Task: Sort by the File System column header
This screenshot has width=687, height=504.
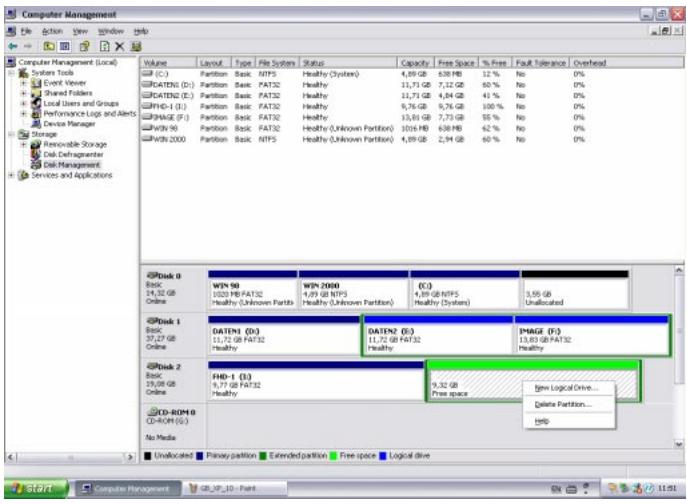Action: (277, 63)
